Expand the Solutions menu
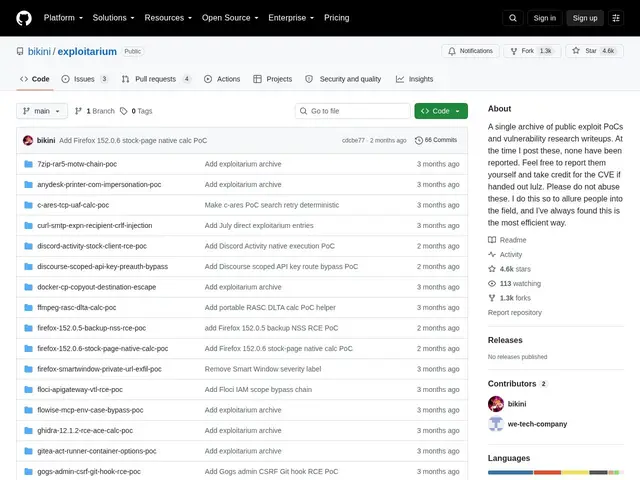Image resolution: width=640 pixels, height=480 pixels. click(113, 18)
